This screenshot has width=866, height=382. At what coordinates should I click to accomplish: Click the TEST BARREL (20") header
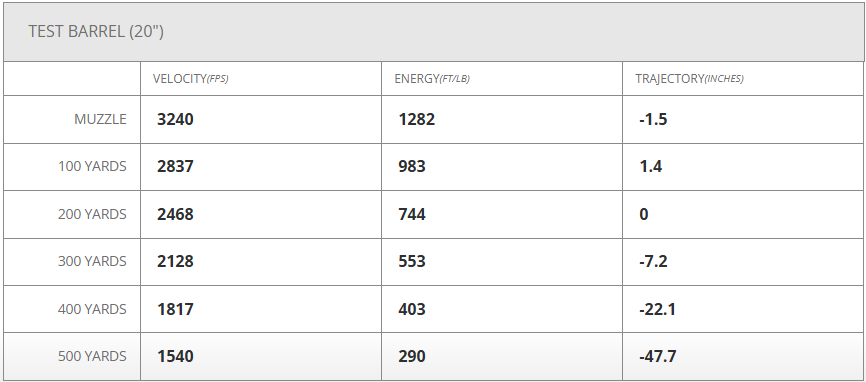tap(96, 31)
